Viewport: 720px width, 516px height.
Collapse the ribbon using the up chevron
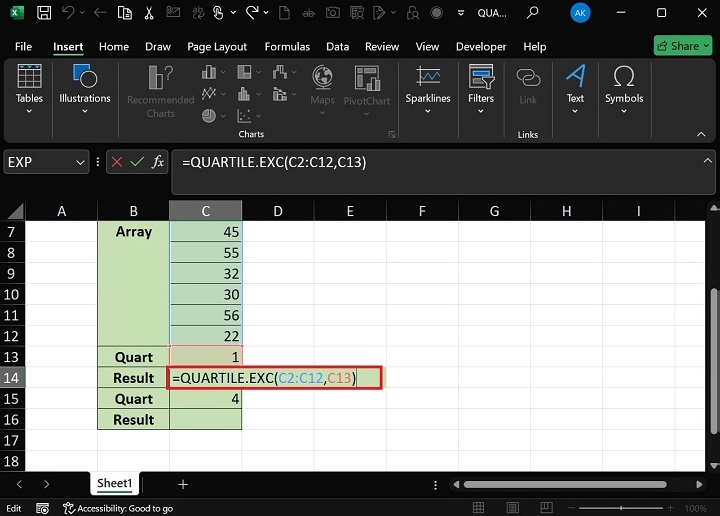click(701, 134)
